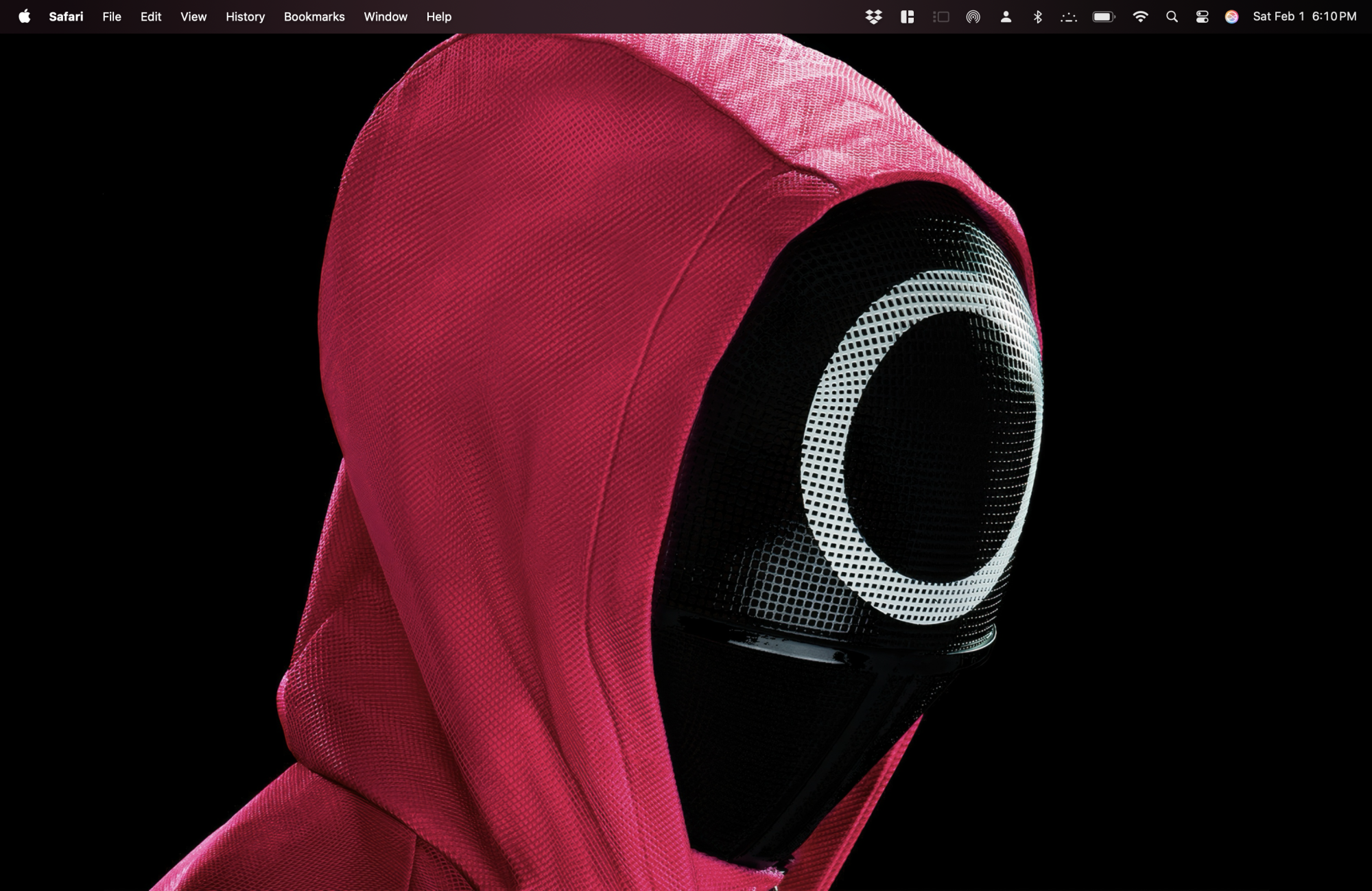This screenshot has width=1372, height=891.
Task: Open the Dropbox menu bar icon
Action: coord(874,16)
